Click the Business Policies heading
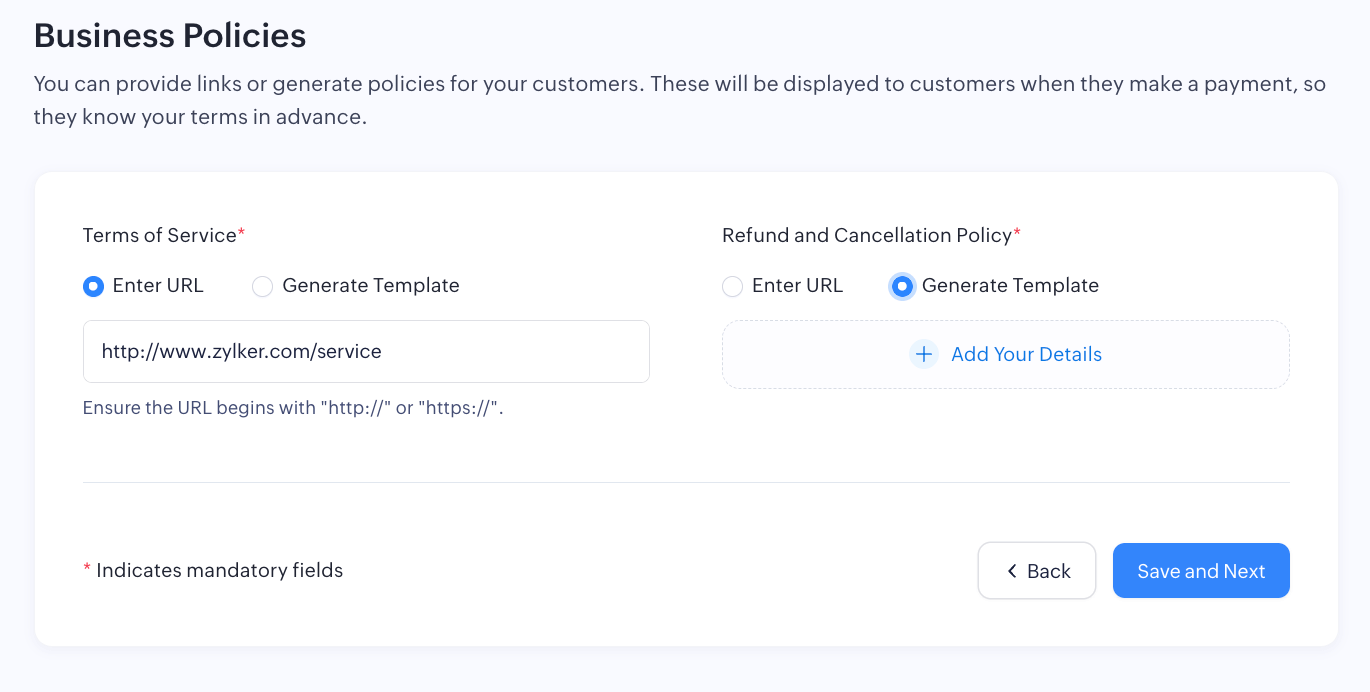This screenshot has height=692, width=1370. 170,36
